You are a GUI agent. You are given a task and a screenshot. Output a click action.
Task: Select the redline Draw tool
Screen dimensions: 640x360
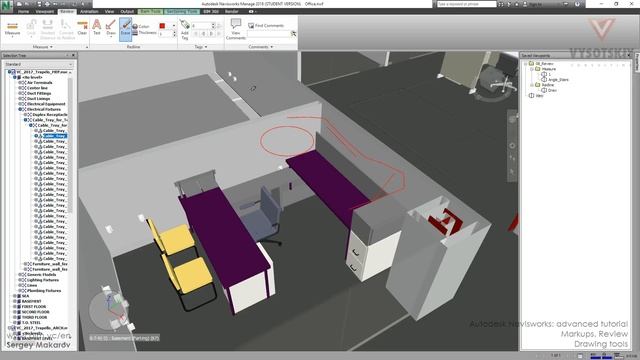click(111, 28)
